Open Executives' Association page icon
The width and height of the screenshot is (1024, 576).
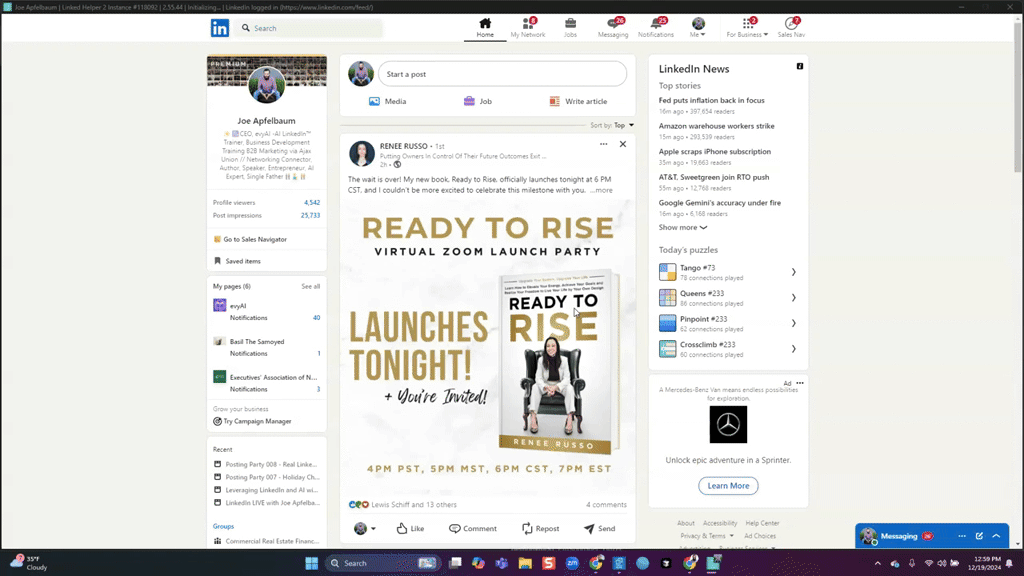[219, 377]
